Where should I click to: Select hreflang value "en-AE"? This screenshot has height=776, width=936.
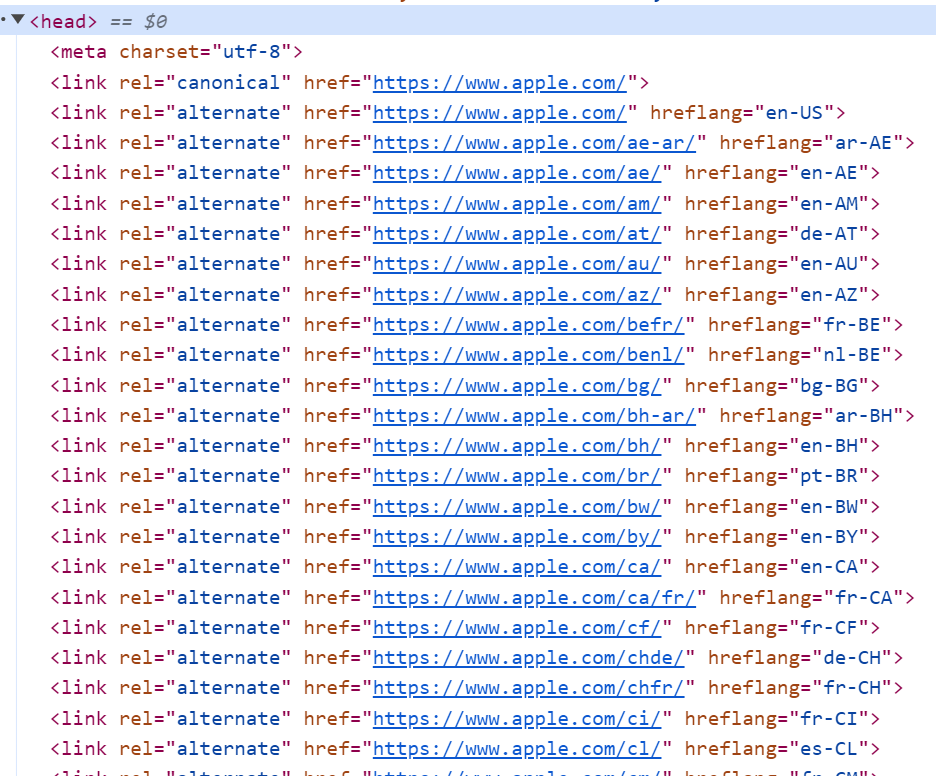coord(829,173)
